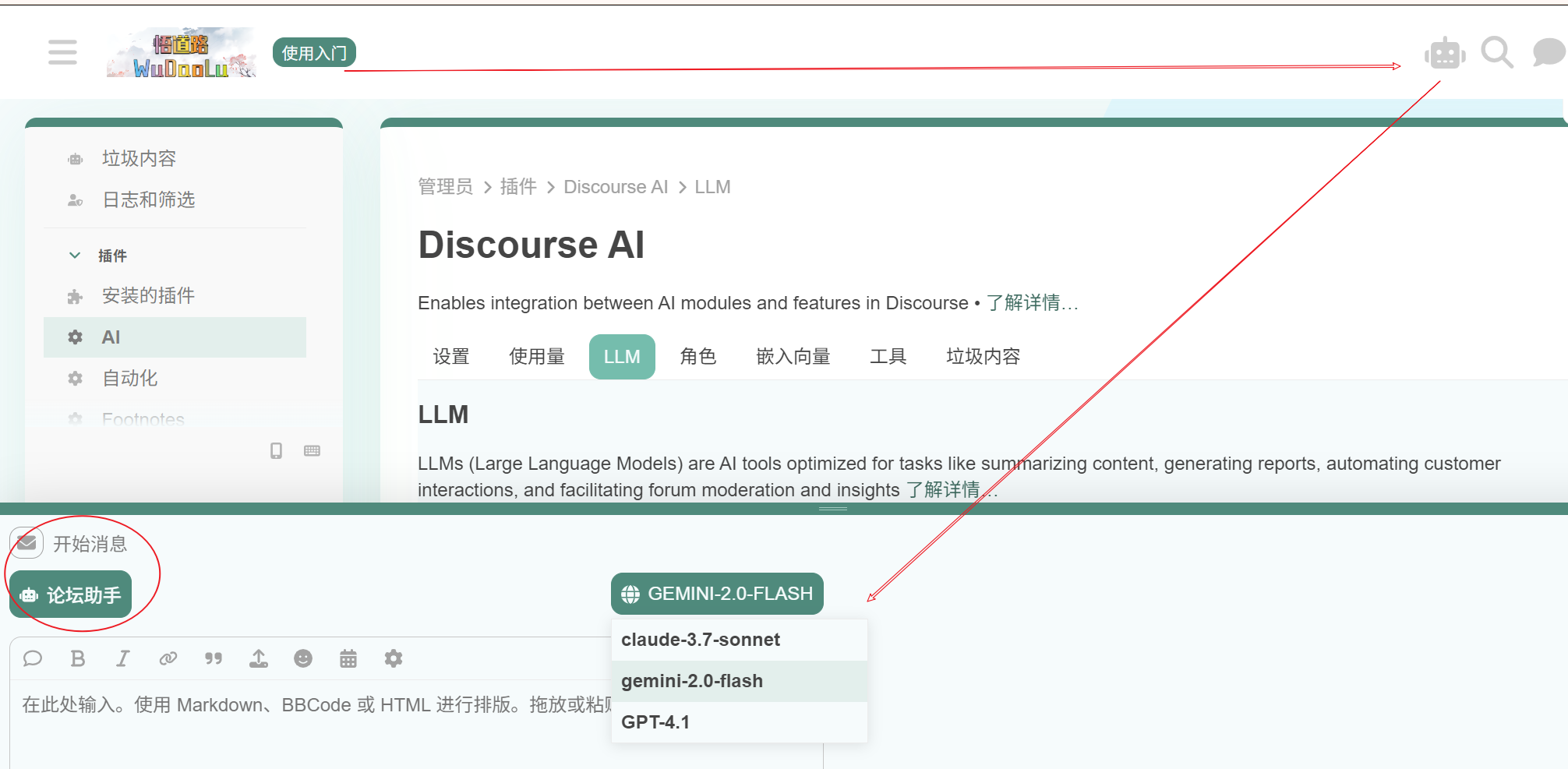Insert a hyperlink via toolbar
This screenshot has height=769, width=1568.
[x=168, y=659]
